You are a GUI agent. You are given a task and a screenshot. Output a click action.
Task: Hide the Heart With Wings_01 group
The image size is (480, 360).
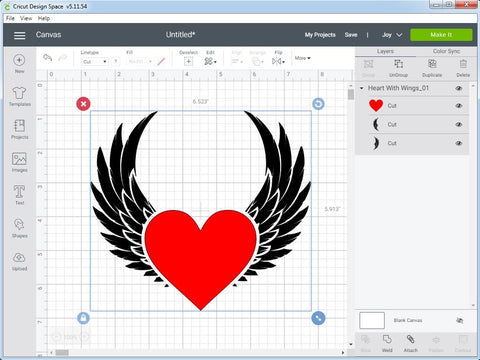click(x=459, y=88)
